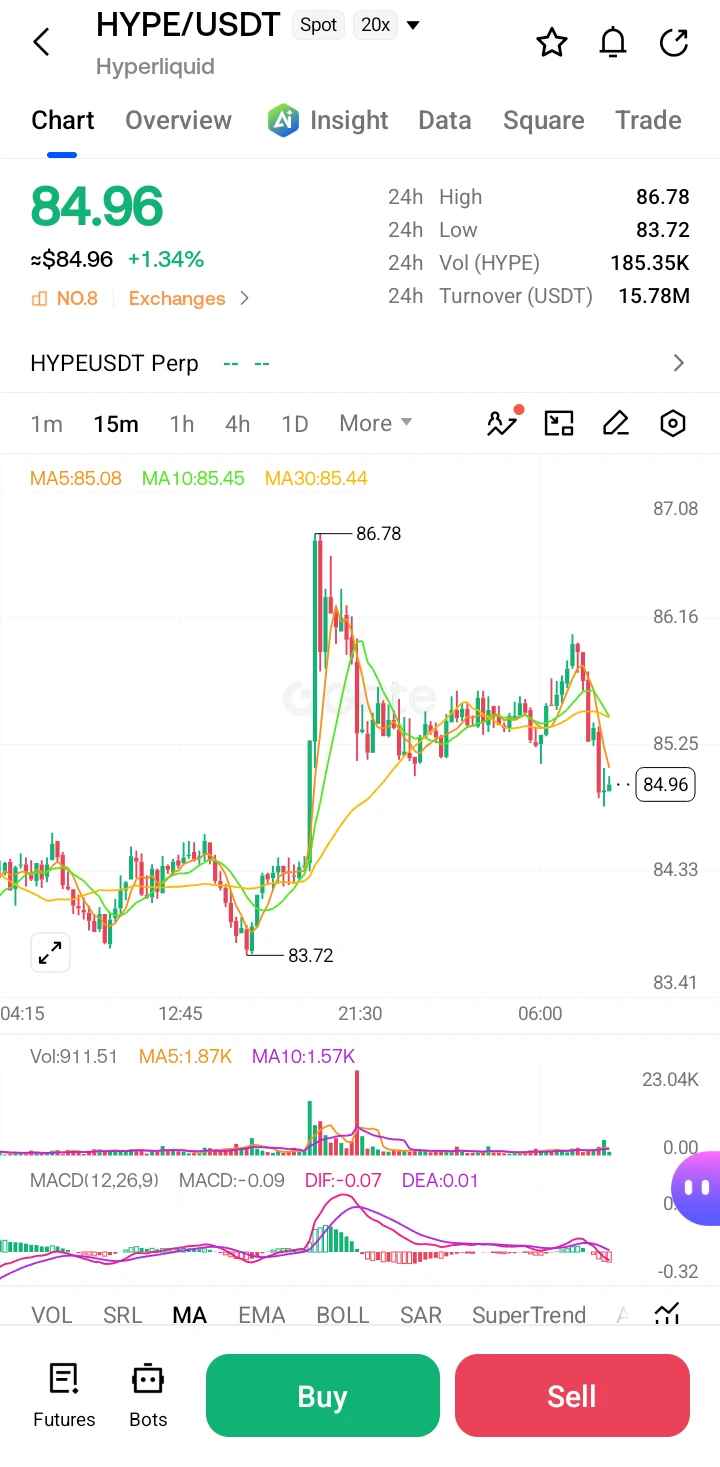This screenshot has height=1467, width=720.
Task: Select the drawing pencil tool
Action: pyautogui.click(x=616, y=423)
